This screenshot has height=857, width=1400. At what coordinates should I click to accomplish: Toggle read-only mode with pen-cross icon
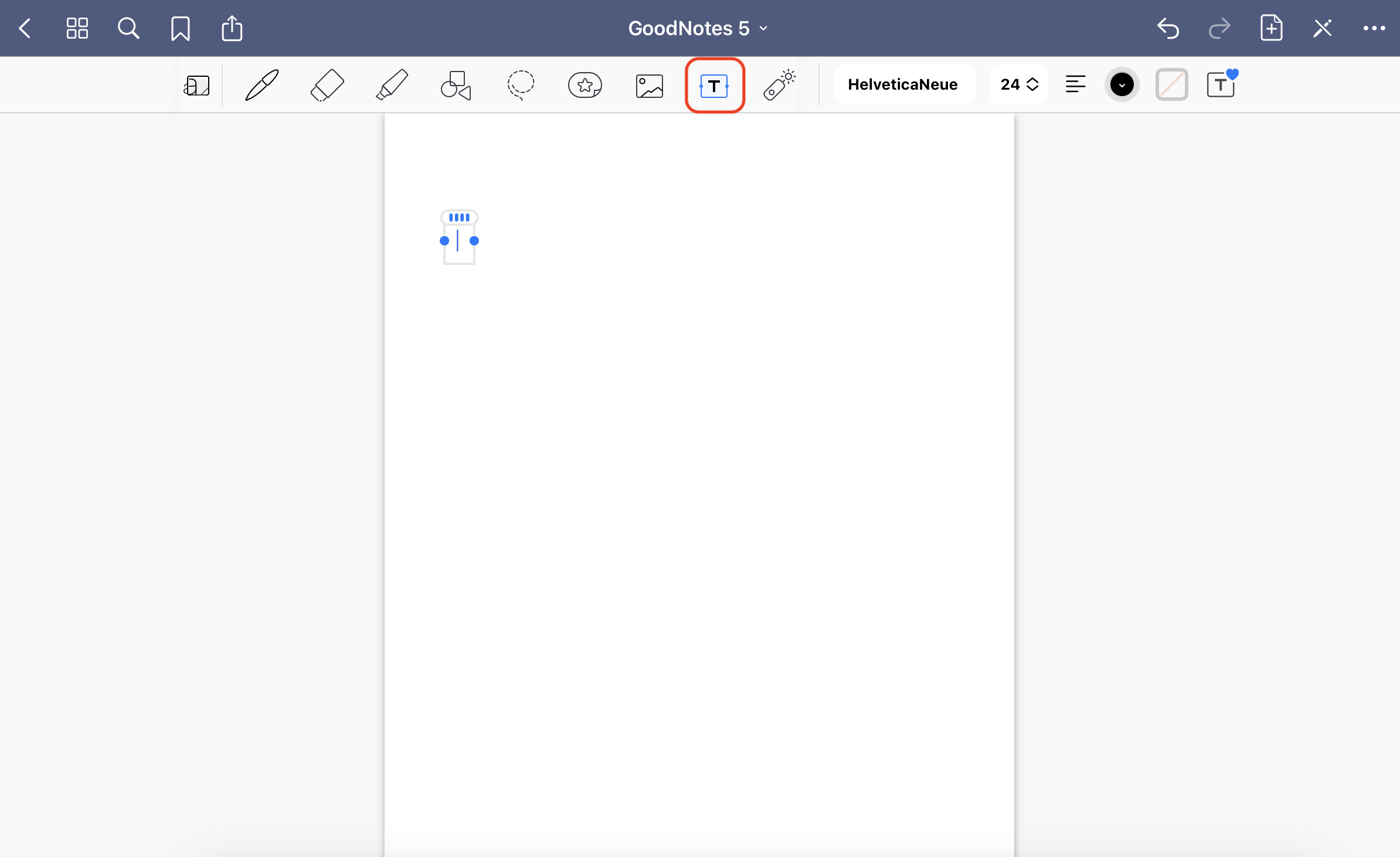click(1322, 28)
